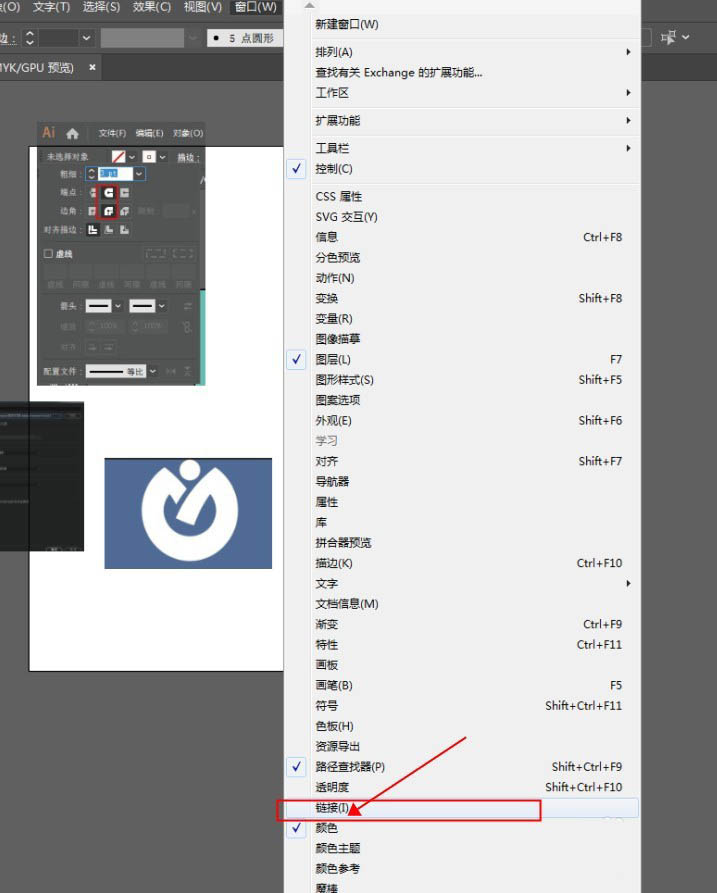Viewport: 717px width, 893px height.
Task: Expand the 排列(A) submenu
Action: tap(462, 52)
